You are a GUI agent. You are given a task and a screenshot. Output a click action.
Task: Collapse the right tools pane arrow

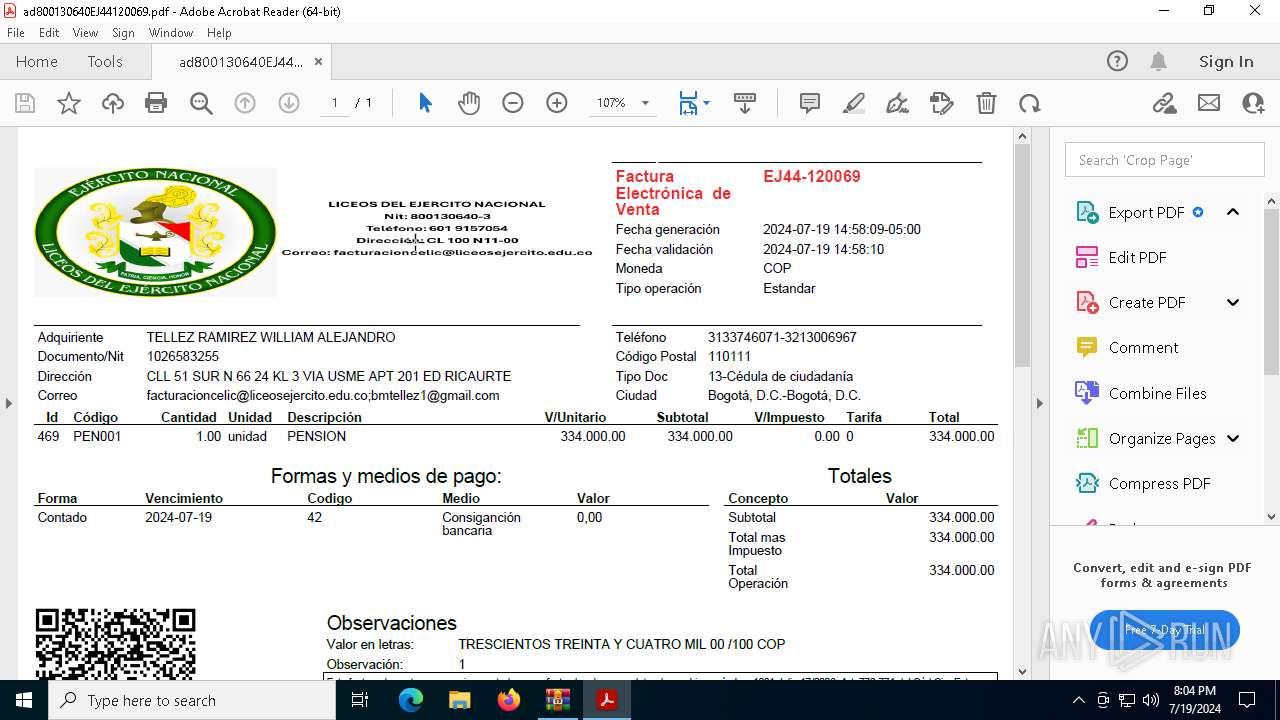pos(1039,403)
